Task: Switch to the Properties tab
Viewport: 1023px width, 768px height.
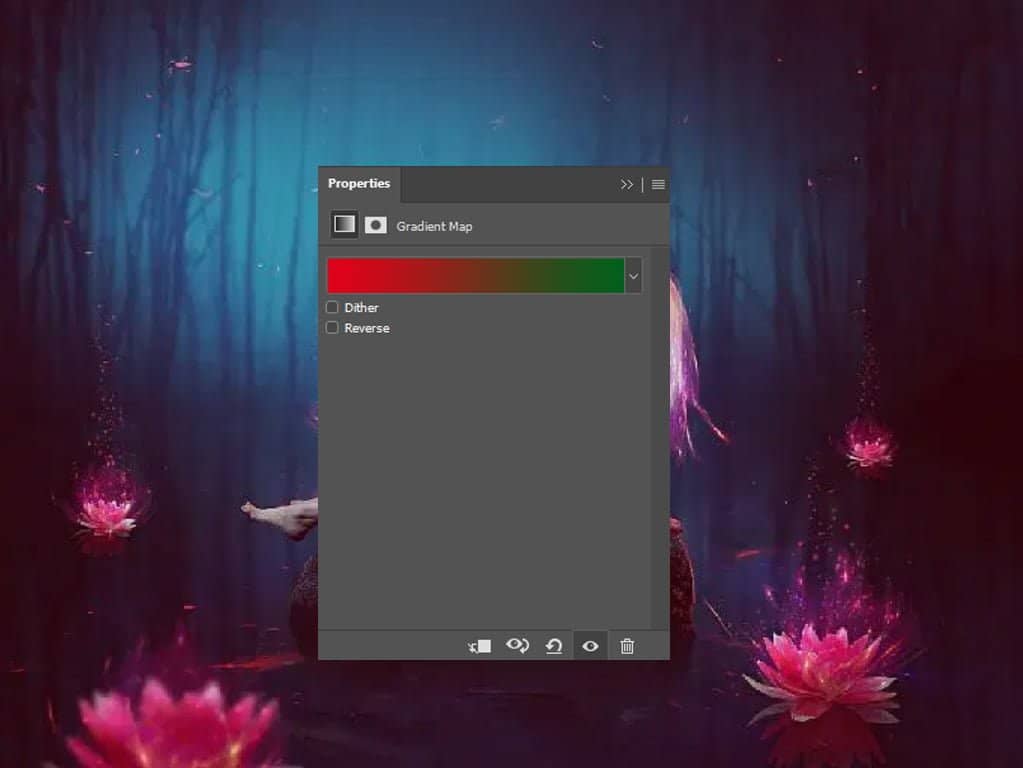Action: [359, 184]
